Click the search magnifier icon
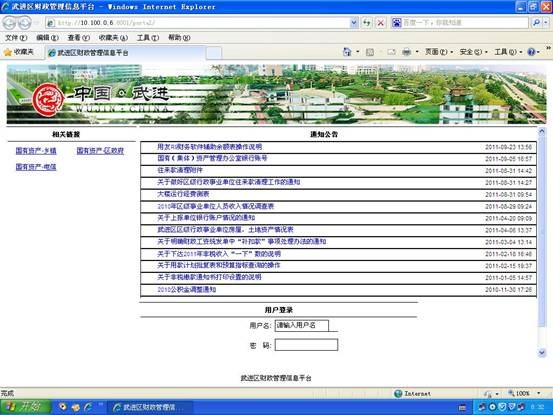The height and width of the screenshot is (415, 553). pyautogui.click(x=536, y=23)
